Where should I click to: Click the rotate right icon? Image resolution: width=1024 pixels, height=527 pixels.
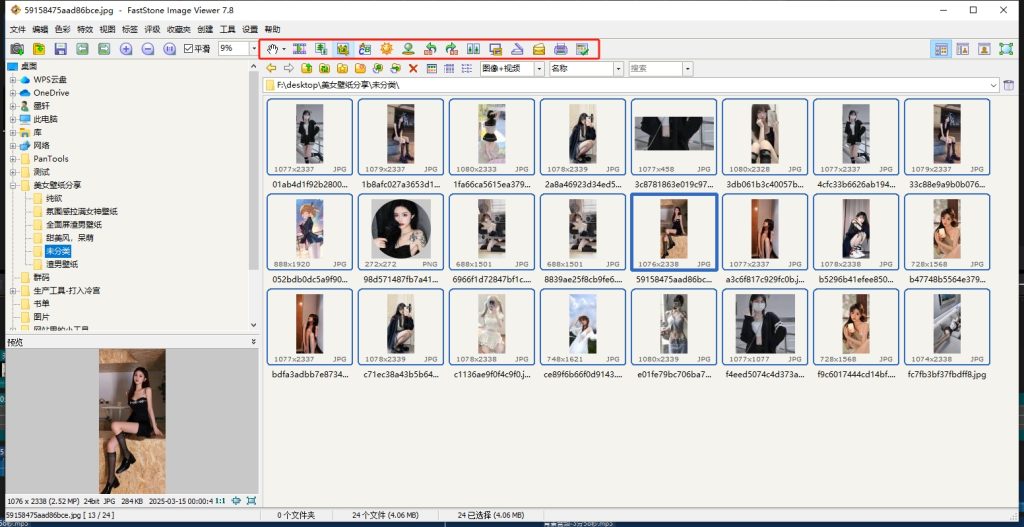pos(452,48)
